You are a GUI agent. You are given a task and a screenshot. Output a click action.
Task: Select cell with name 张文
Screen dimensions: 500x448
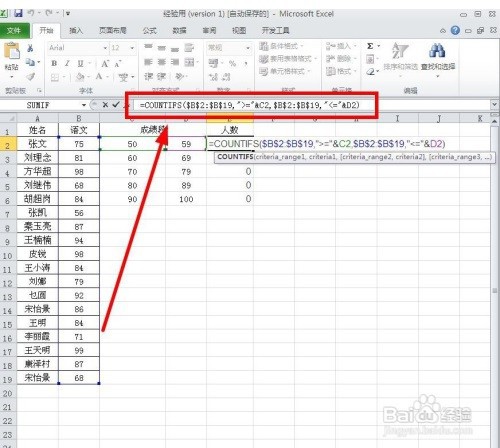tap(38, 144)
